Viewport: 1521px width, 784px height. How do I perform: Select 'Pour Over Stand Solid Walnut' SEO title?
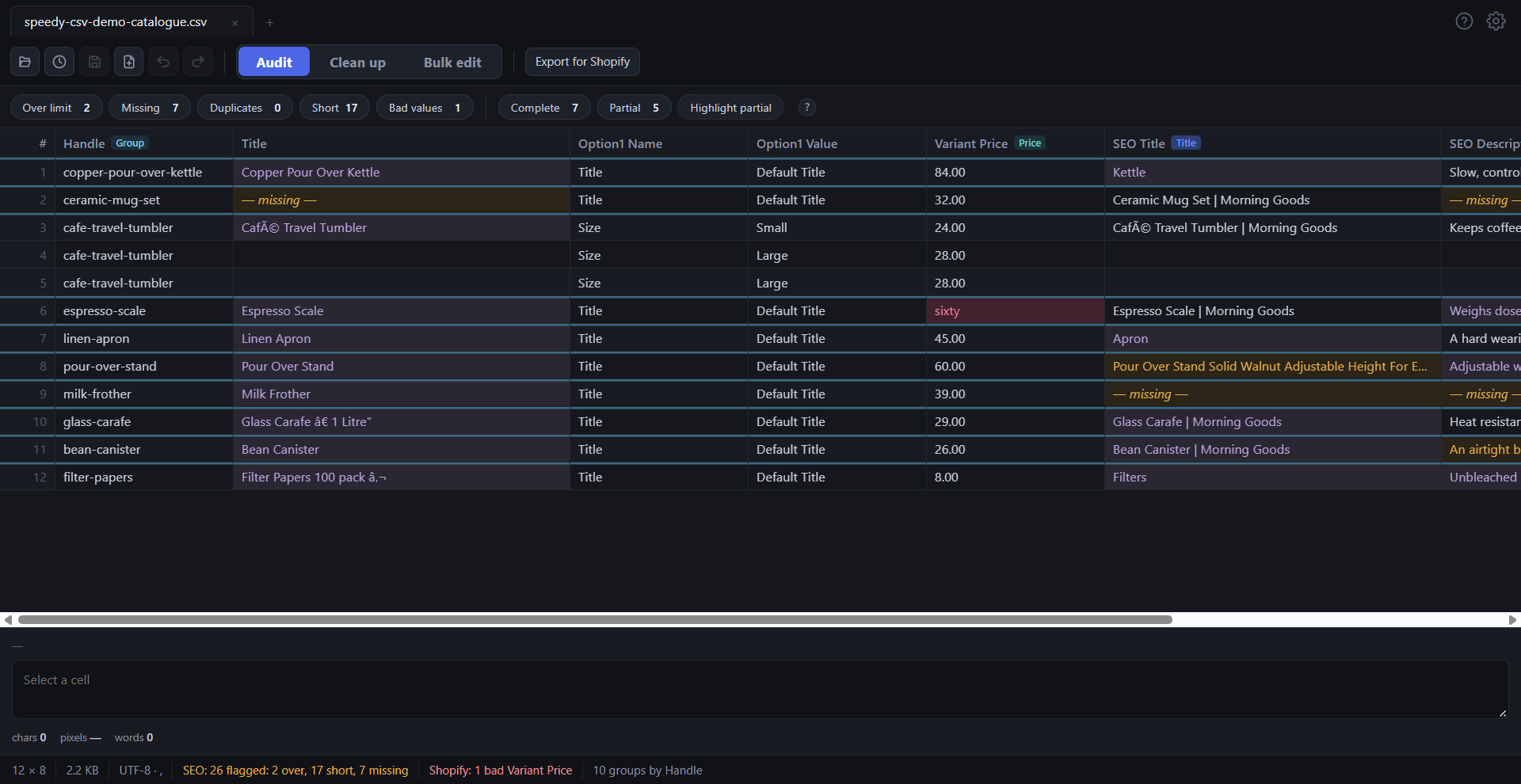(x=1272, y=367)
